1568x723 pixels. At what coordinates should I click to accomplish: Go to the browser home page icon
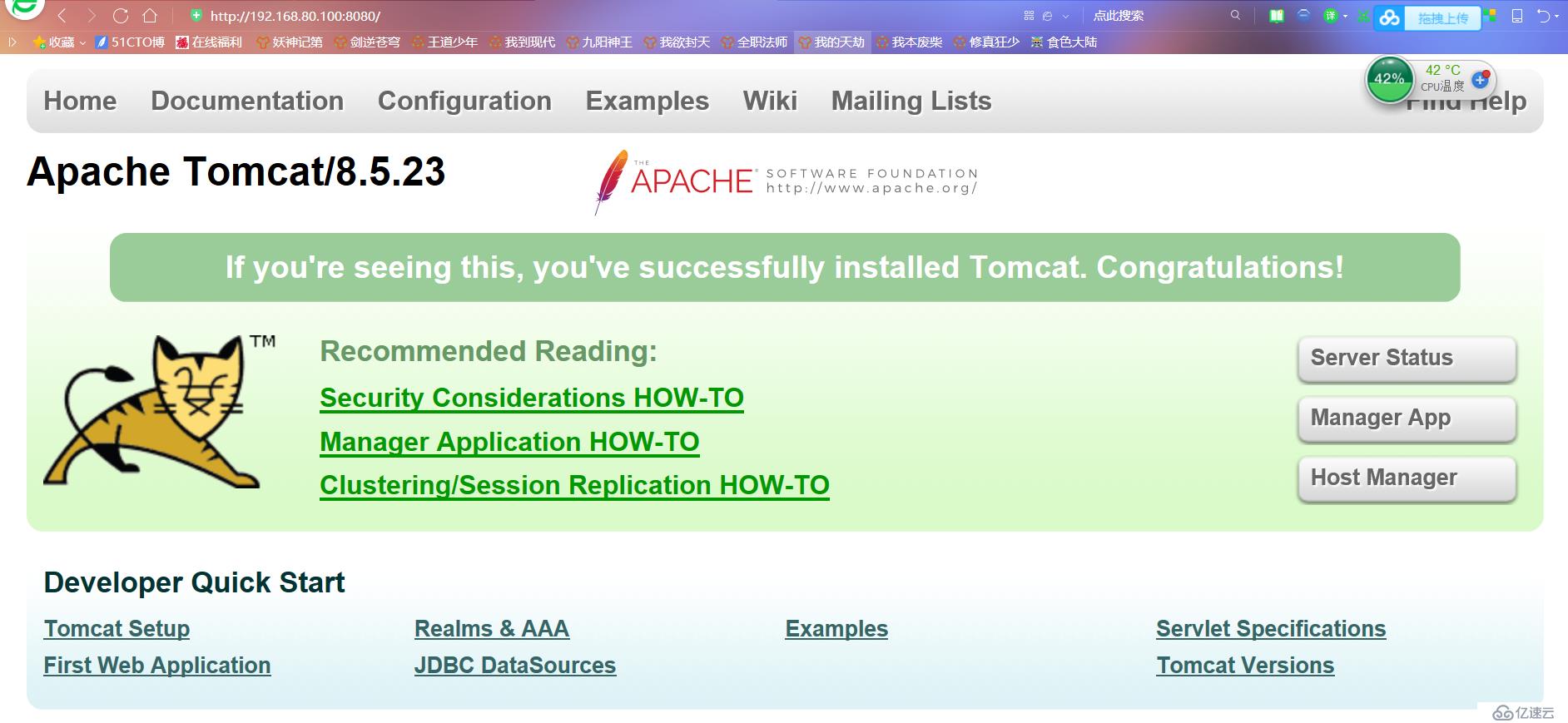pyautogui.click(x=150, y=16)
